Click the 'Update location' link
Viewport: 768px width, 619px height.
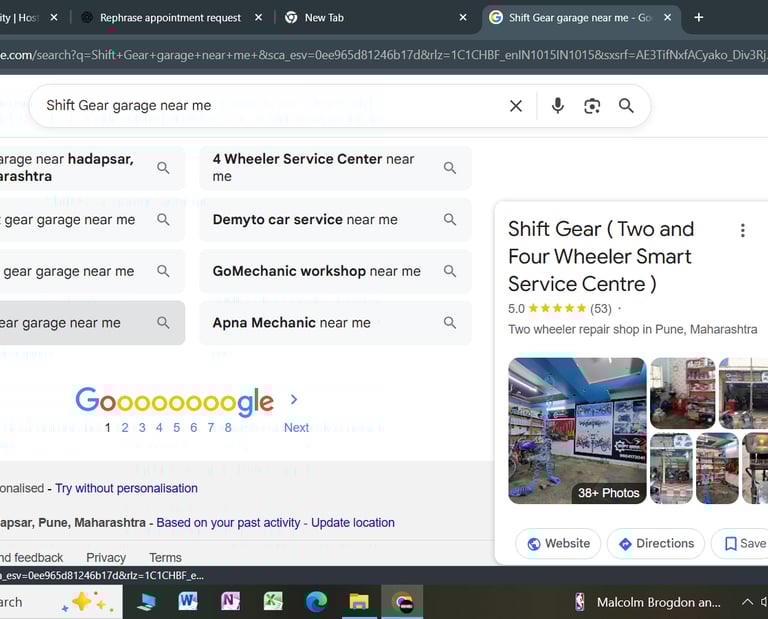pos(353,523)
